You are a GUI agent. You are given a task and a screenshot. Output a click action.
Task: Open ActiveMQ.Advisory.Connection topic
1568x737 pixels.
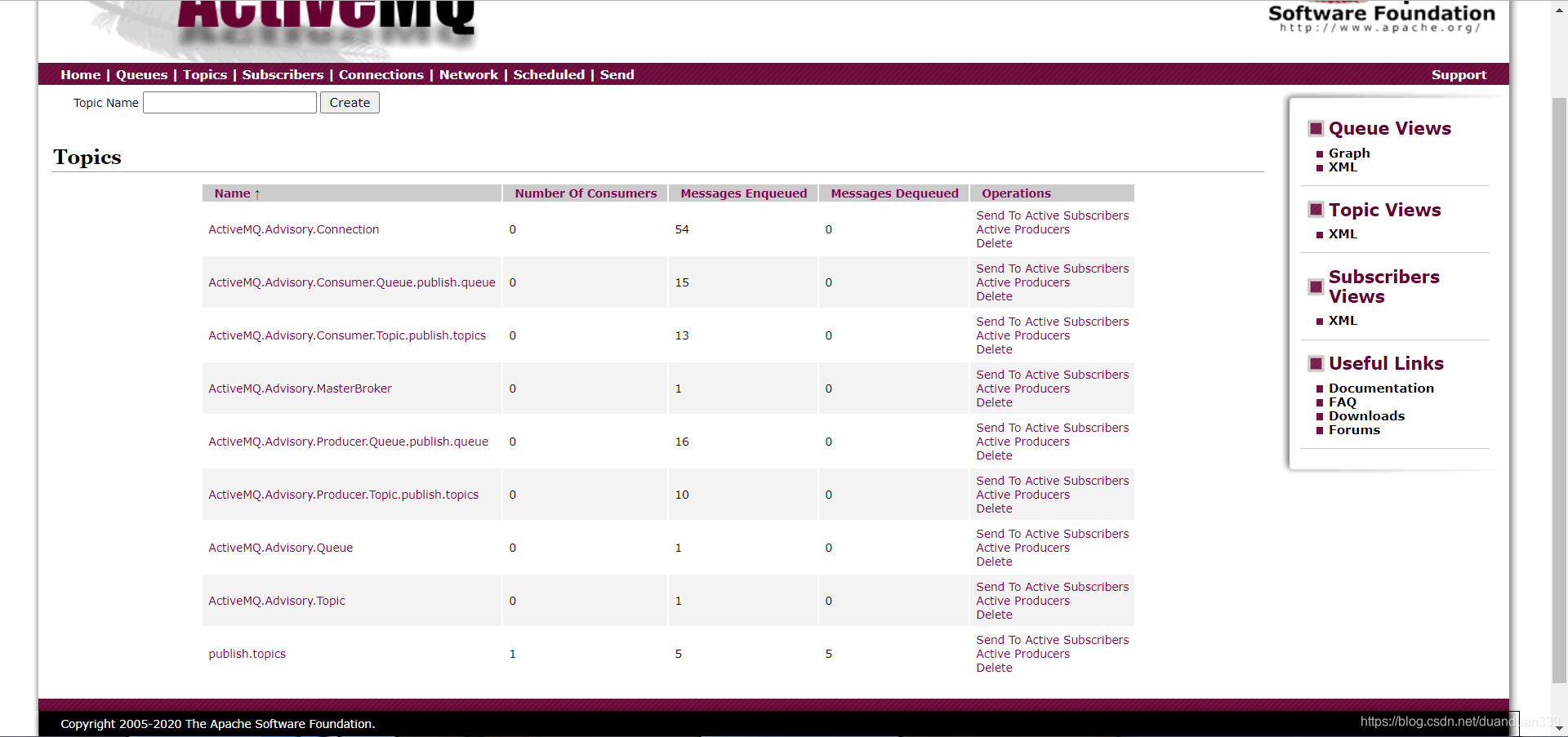tap(293, 229)
